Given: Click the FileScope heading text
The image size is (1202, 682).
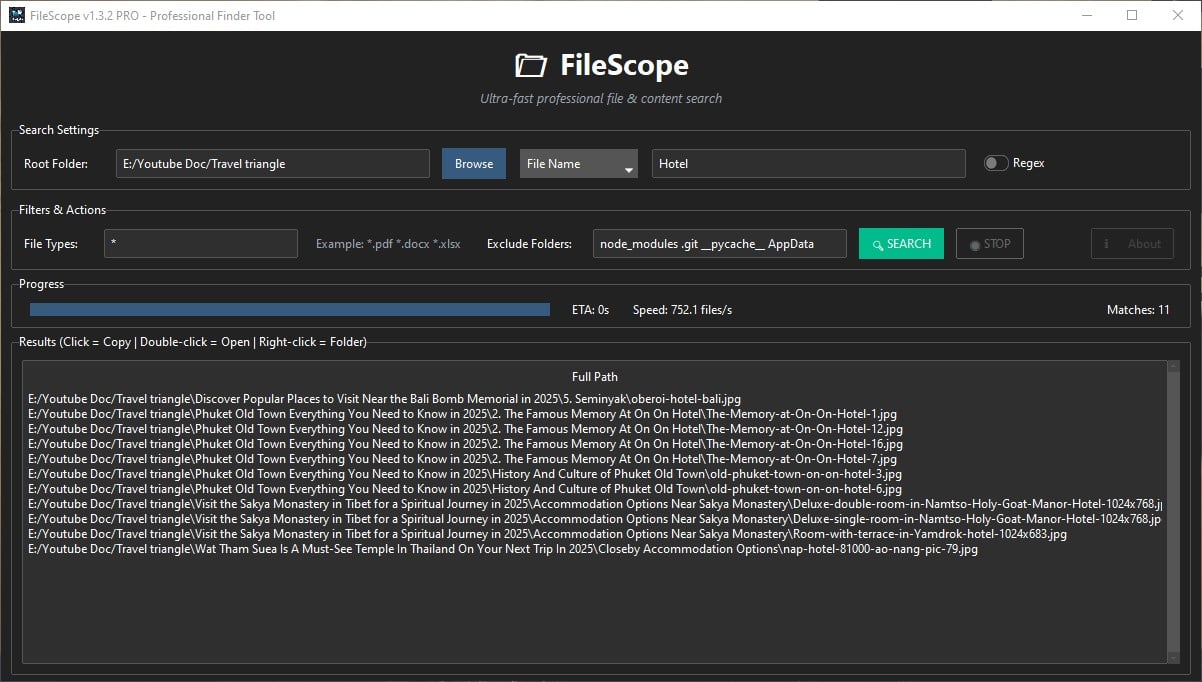Looking at the screenshot, I should [624, 66].
